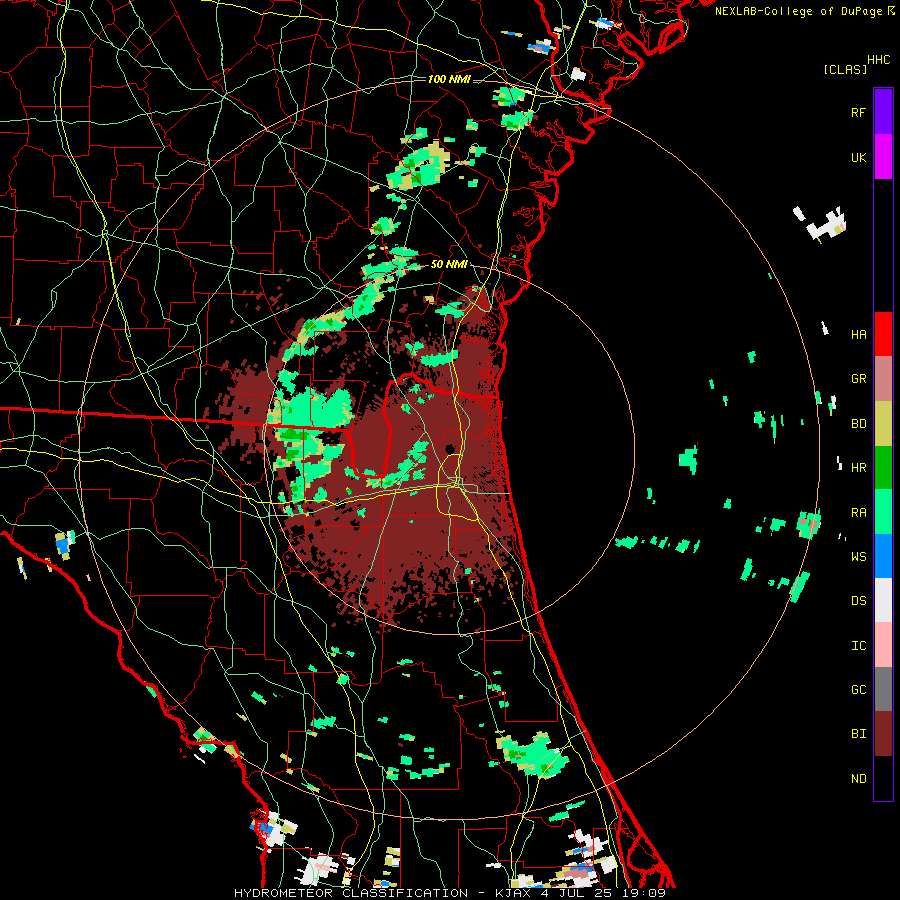Click the 'HYDROMETEOR CLASSIFICATION' caption text
This screenshot has width=900, height=900.
(x=350, y=893)
